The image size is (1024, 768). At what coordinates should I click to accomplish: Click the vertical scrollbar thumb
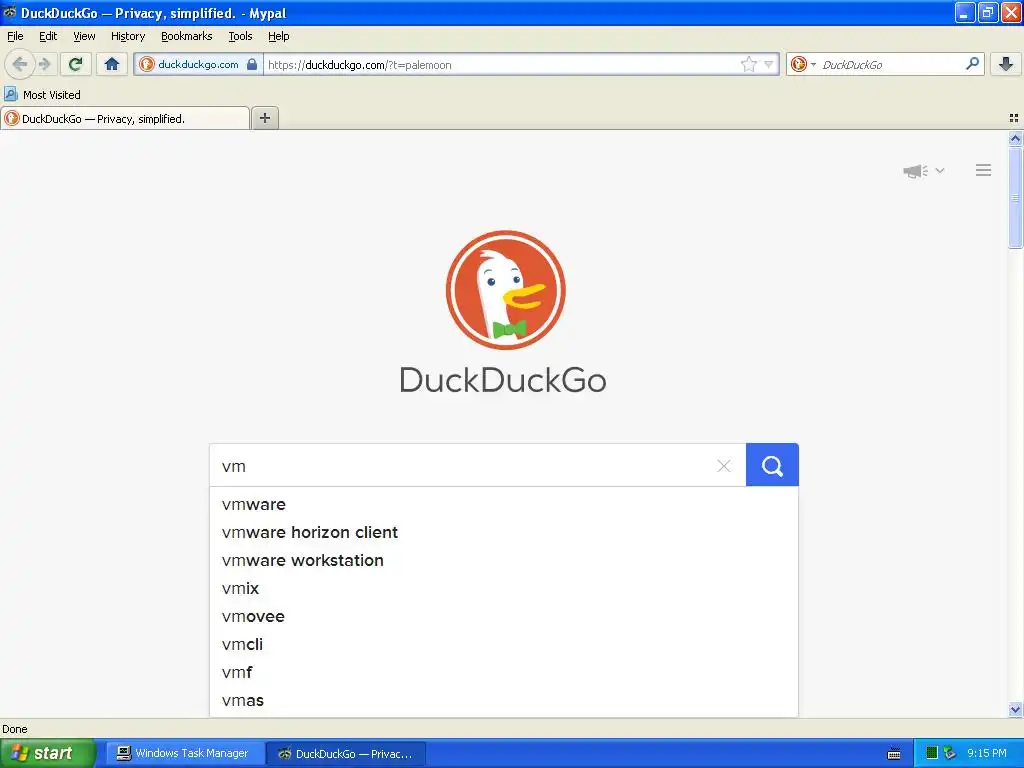1015,197
